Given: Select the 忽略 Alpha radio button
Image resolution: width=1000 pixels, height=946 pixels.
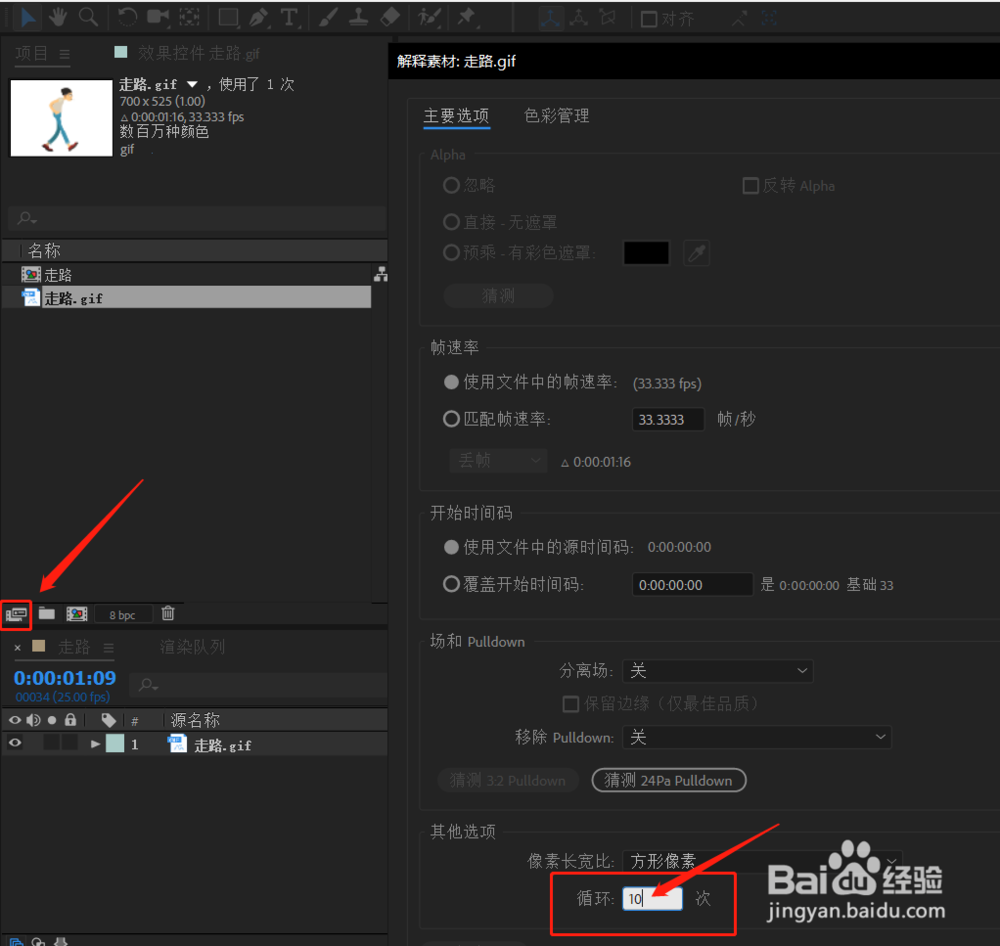Looking at the screenshot, I should click(451, 185).
